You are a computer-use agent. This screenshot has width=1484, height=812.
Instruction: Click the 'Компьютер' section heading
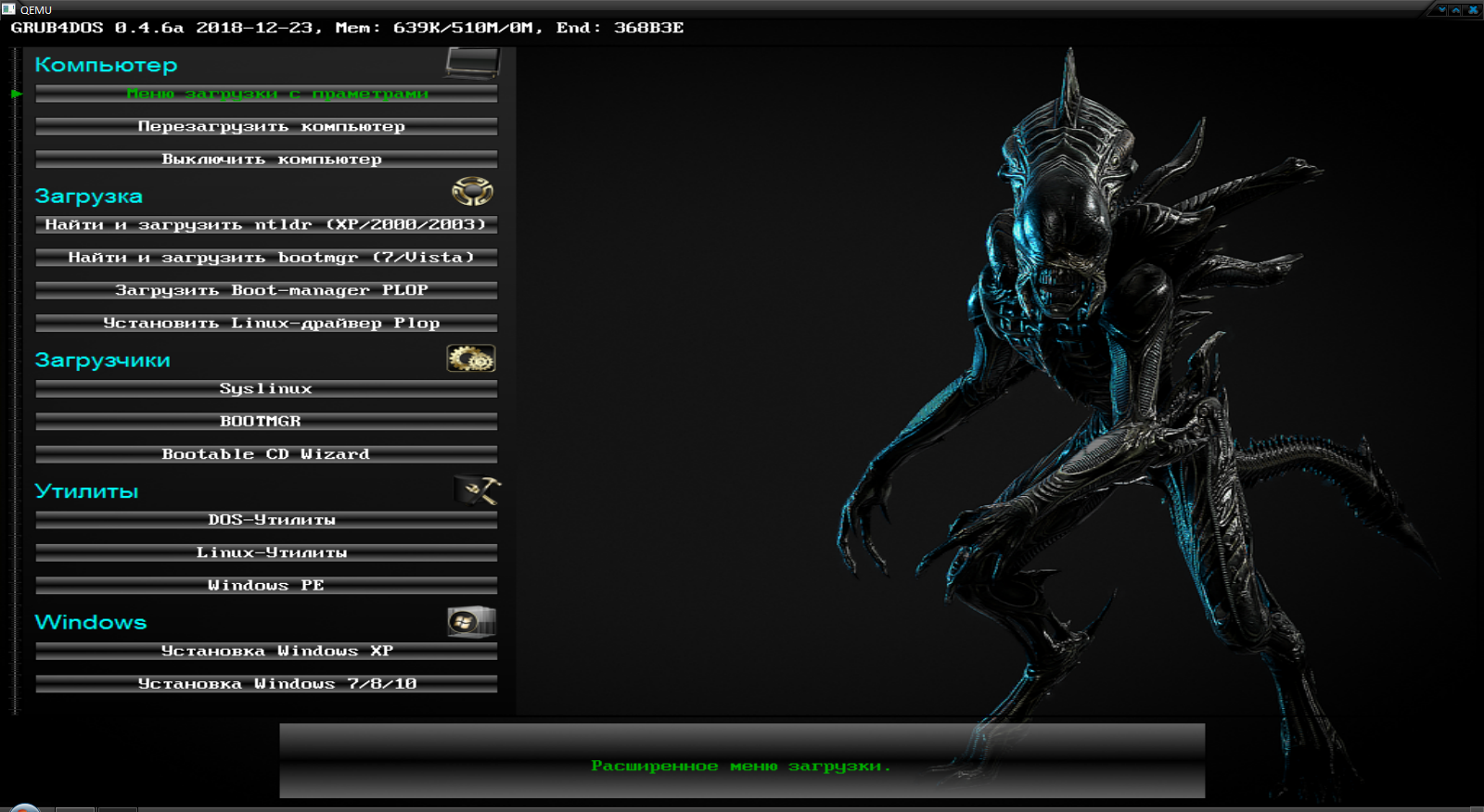coord(106,65)
